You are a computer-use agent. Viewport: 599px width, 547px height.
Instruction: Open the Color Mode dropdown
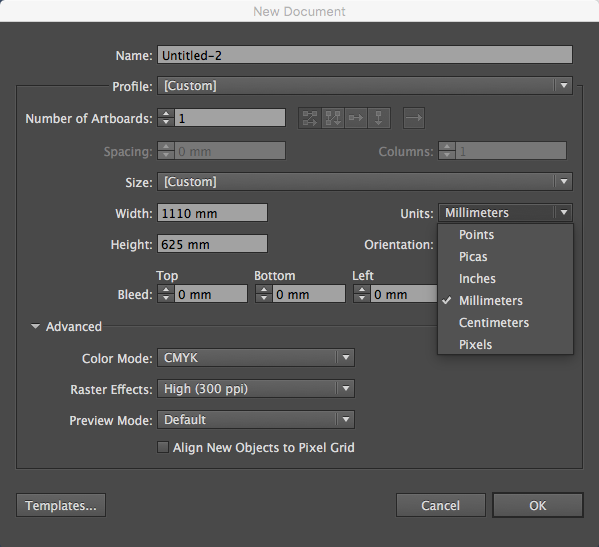(x=256, y=358)
